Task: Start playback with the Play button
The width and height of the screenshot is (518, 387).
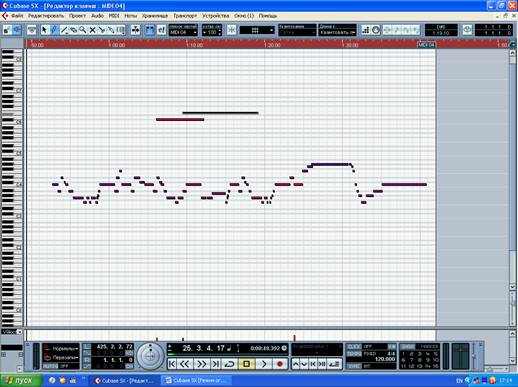Action: (x=264, y=364)
